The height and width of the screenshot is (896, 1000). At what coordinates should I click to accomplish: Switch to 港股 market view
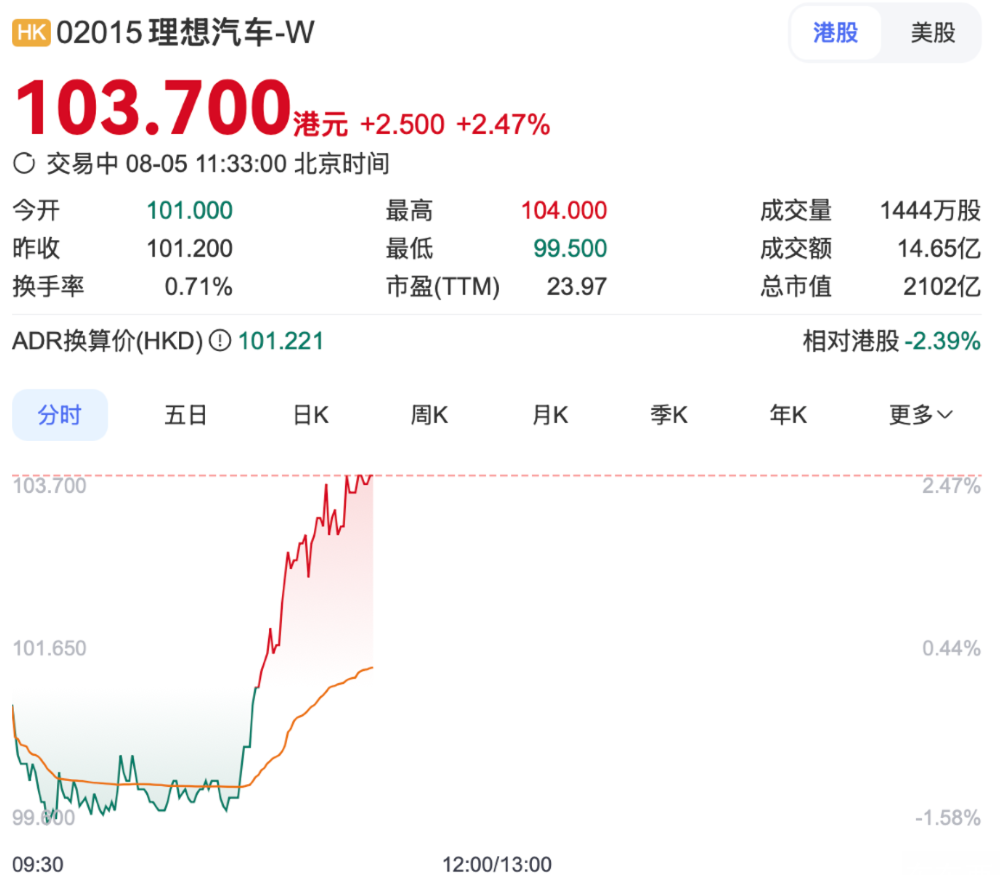tap(835, 33)
